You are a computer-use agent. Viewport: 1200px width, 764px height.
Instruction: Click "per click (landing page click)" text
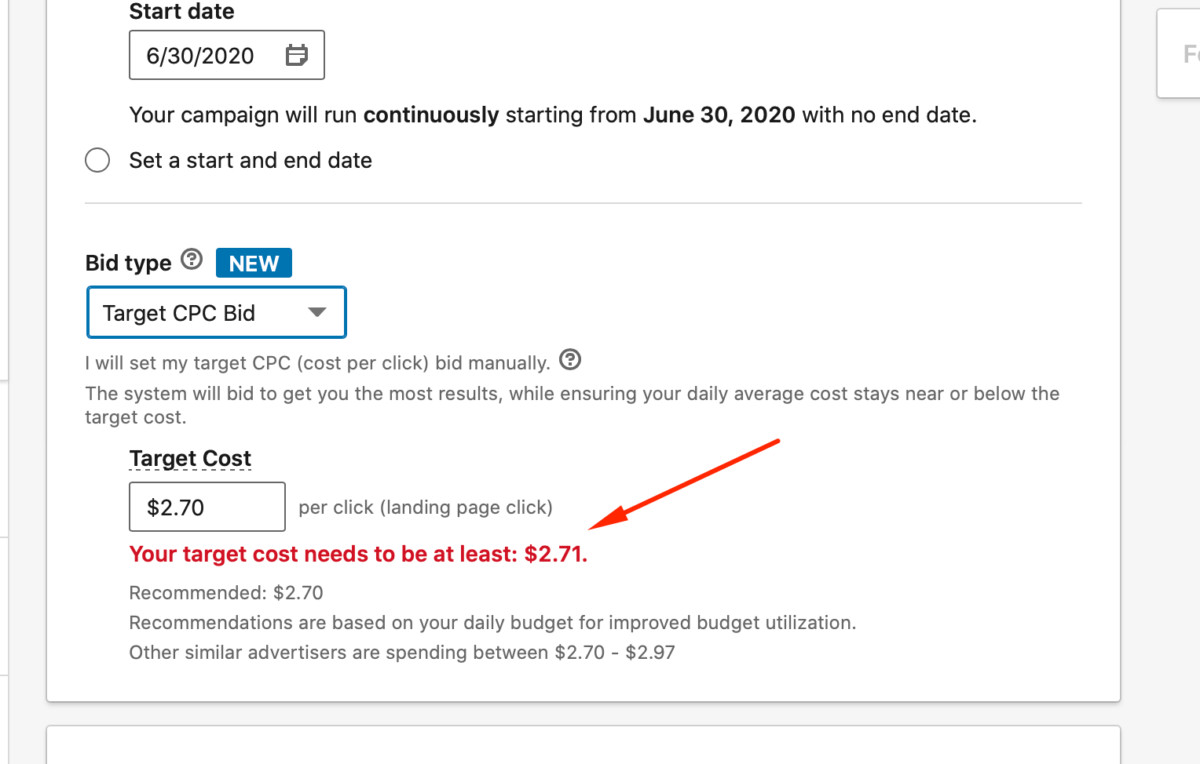[425, 507]
